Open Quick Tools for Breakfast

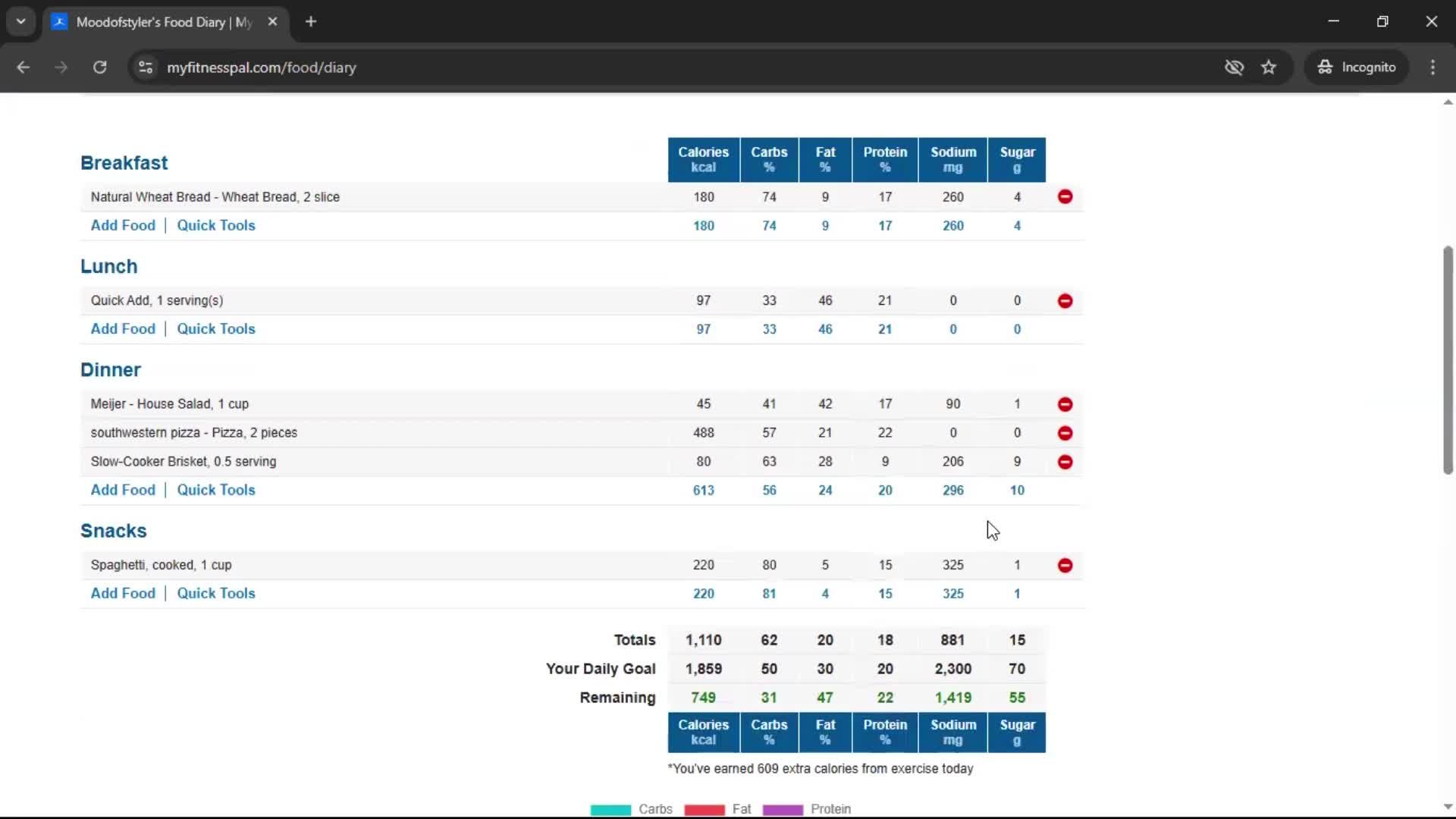(x=216, y=225)
